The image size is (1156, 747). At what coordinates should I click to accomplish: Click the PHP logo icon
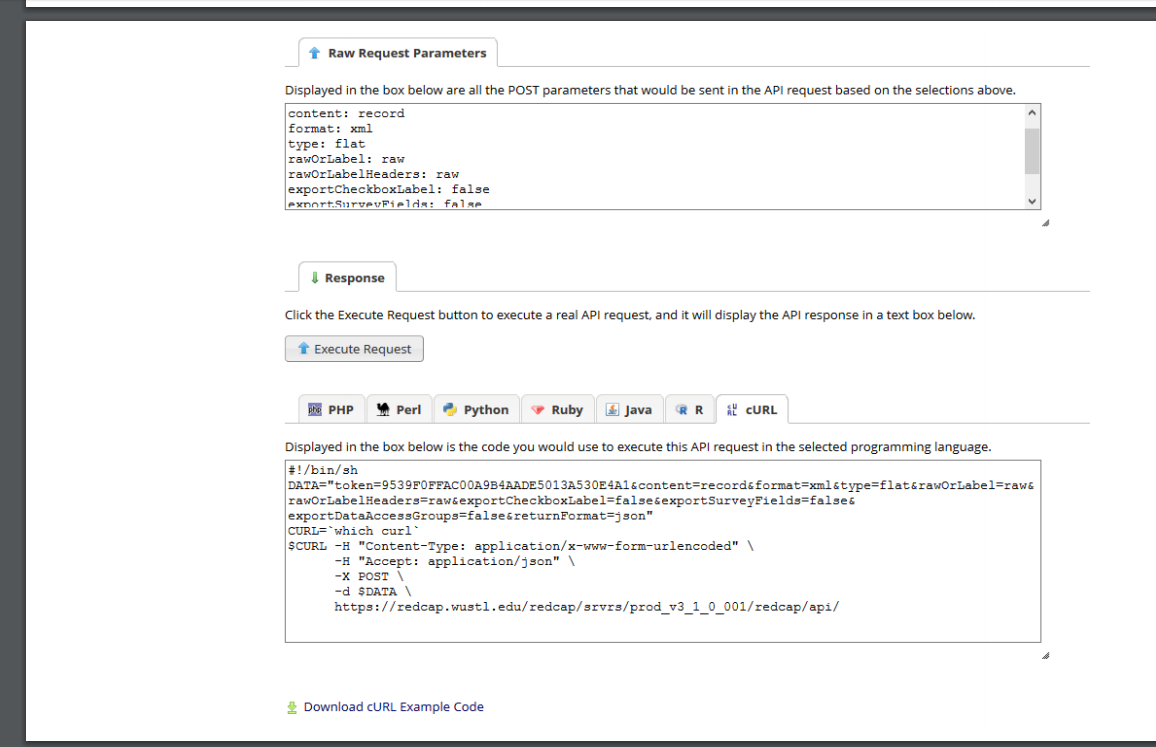[313, 408]
